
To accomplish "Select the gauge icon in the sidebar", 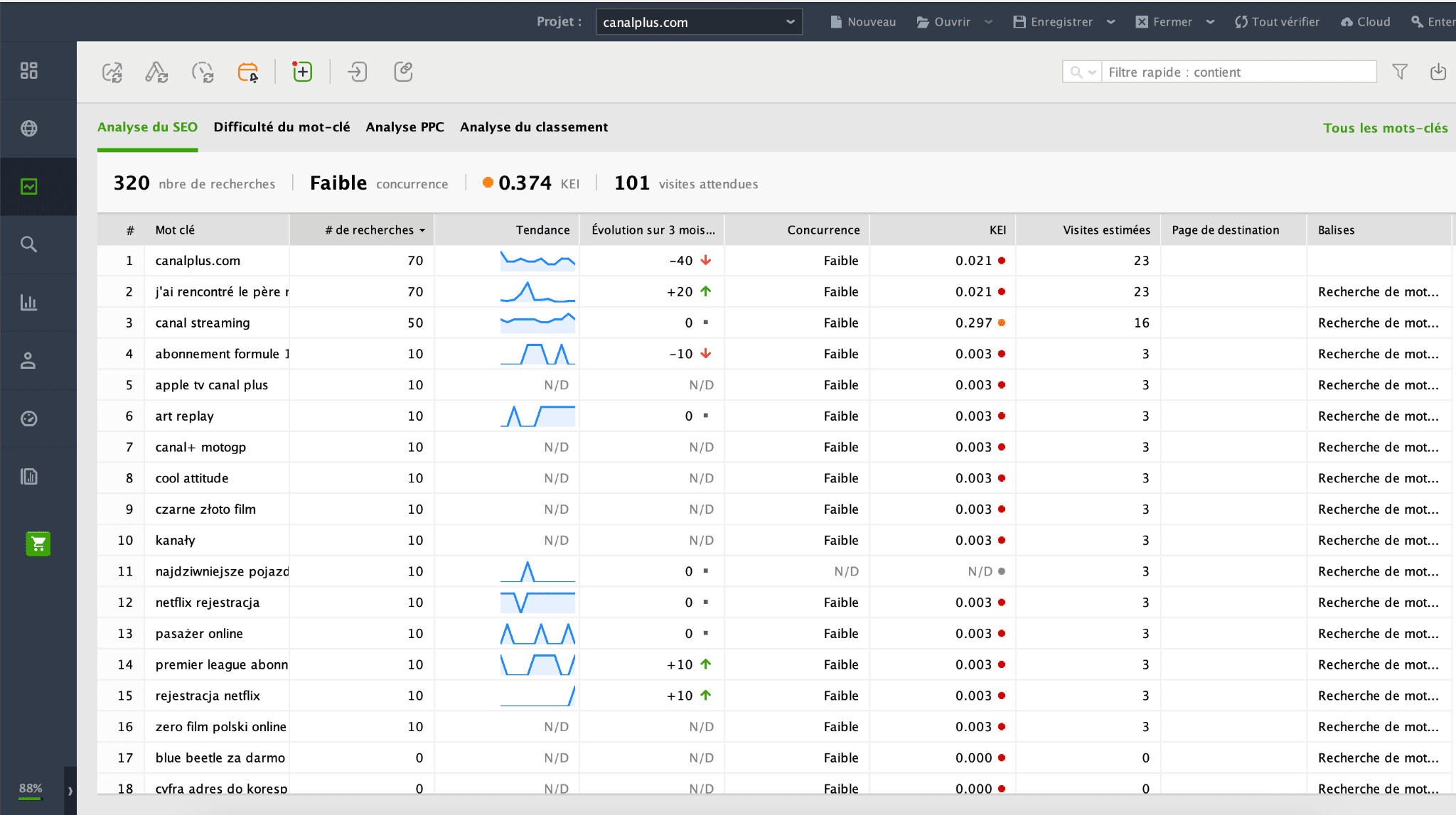I will point(28,419).
